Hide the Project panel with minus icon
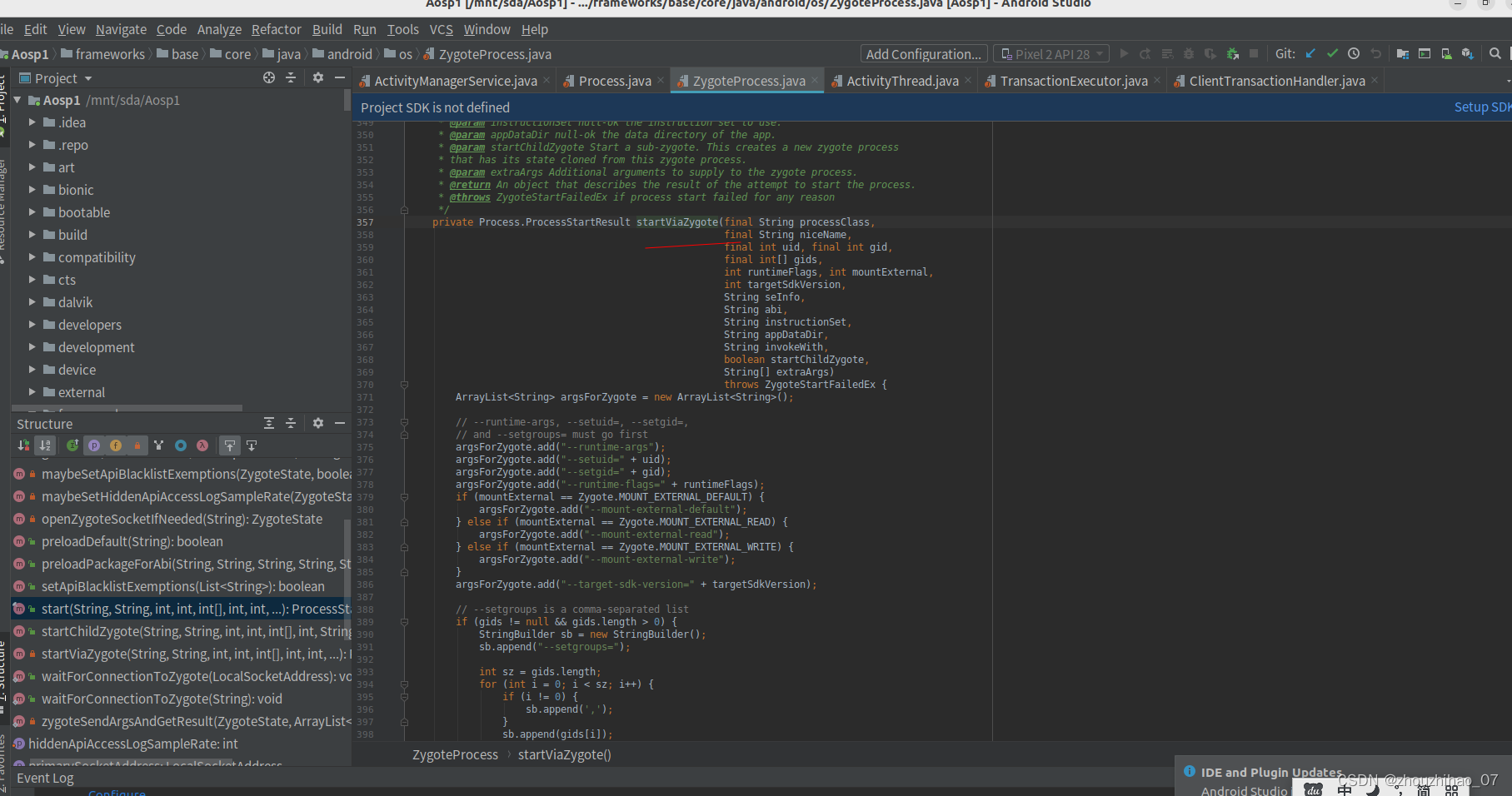This screenshot has height=796, width=1512. [x=340, y=77]
